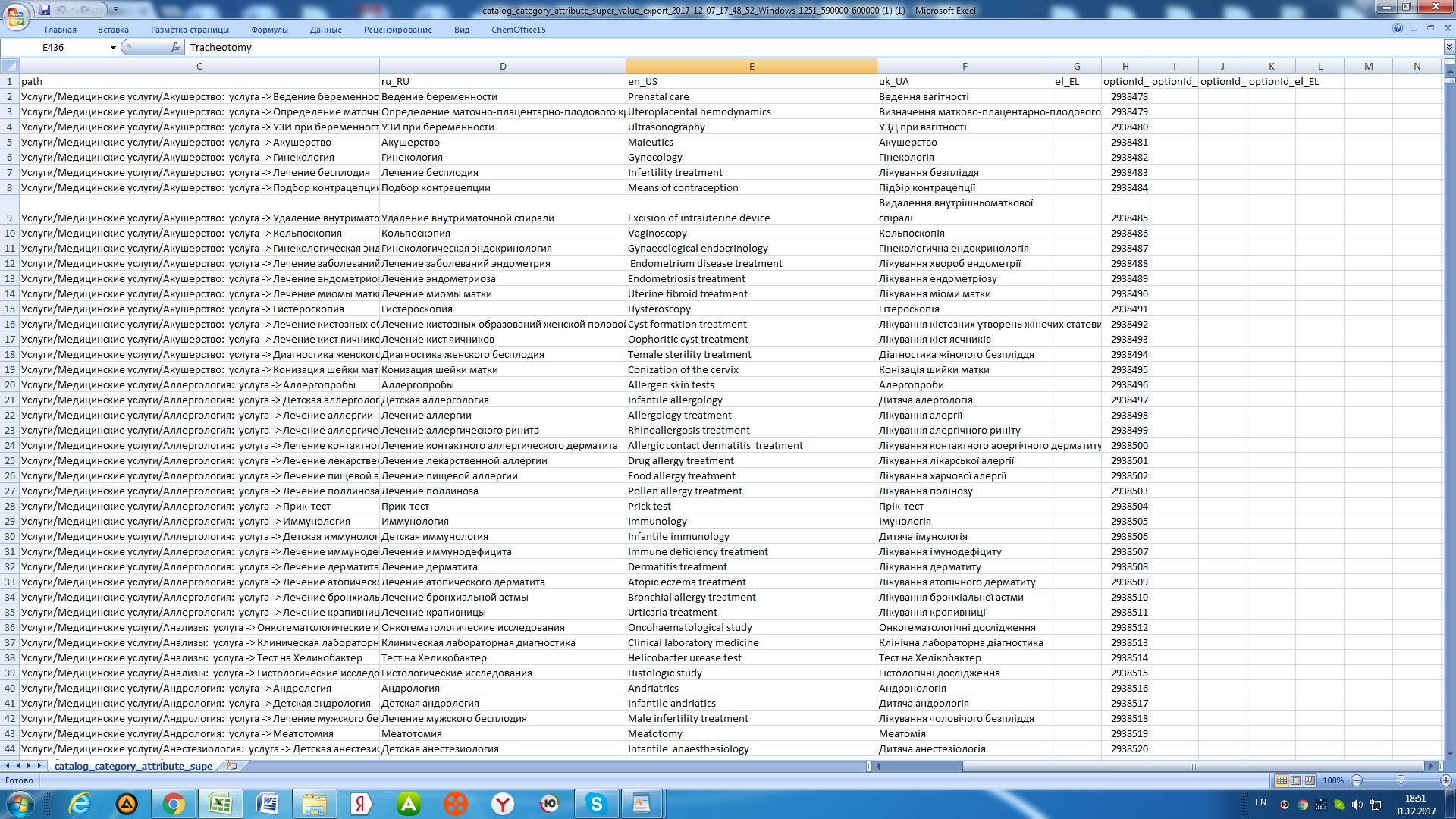The image size is (1456, 819).
Task: Open the Вставка ribbon tab
Action: tap(113, 30)
